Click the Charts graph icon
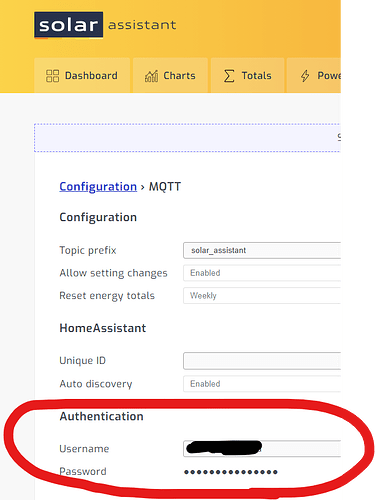 [151, 76]
